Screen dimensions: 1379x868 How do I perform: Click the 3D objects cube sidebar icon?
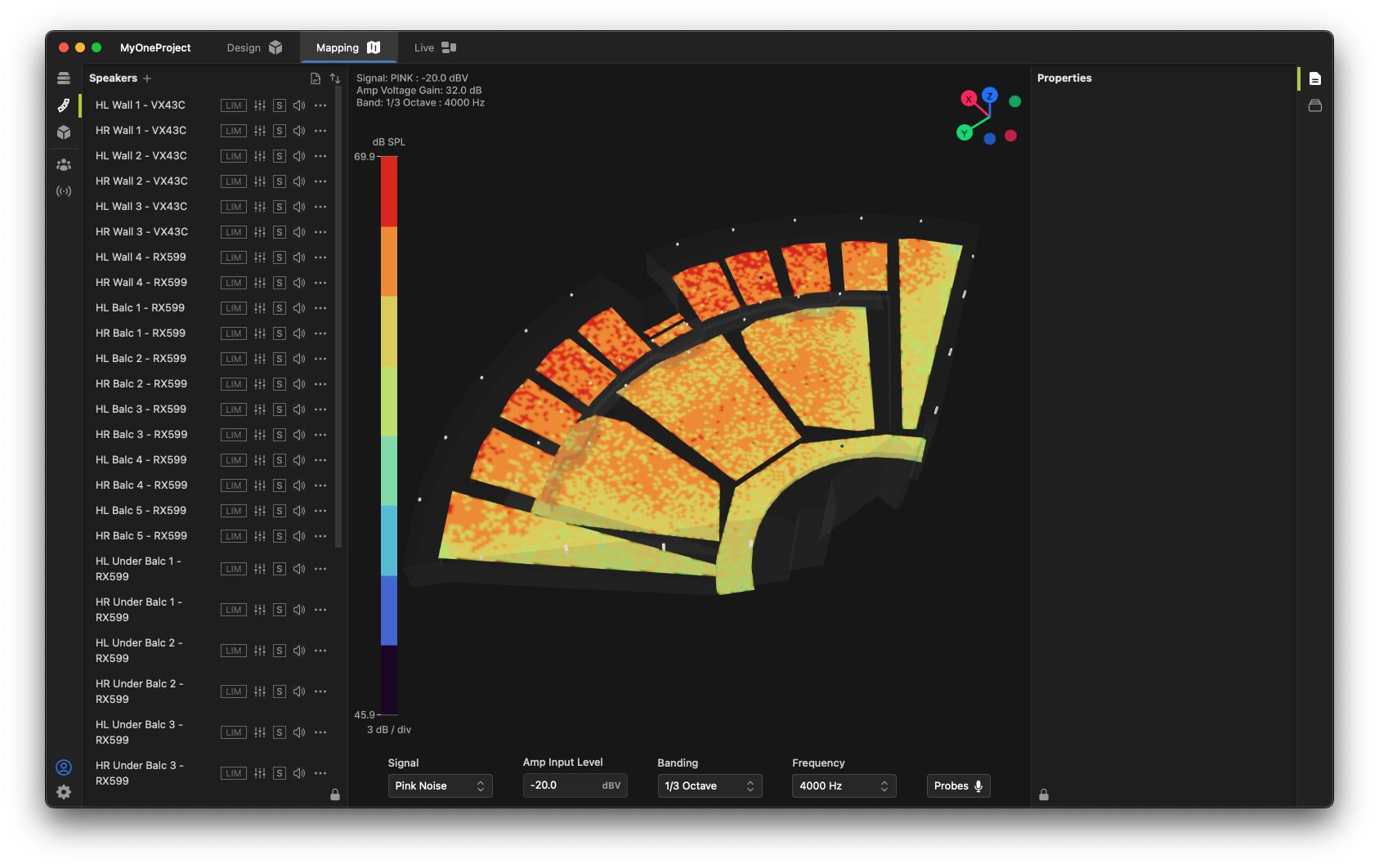pyautogui.click(x=64, y=132)
